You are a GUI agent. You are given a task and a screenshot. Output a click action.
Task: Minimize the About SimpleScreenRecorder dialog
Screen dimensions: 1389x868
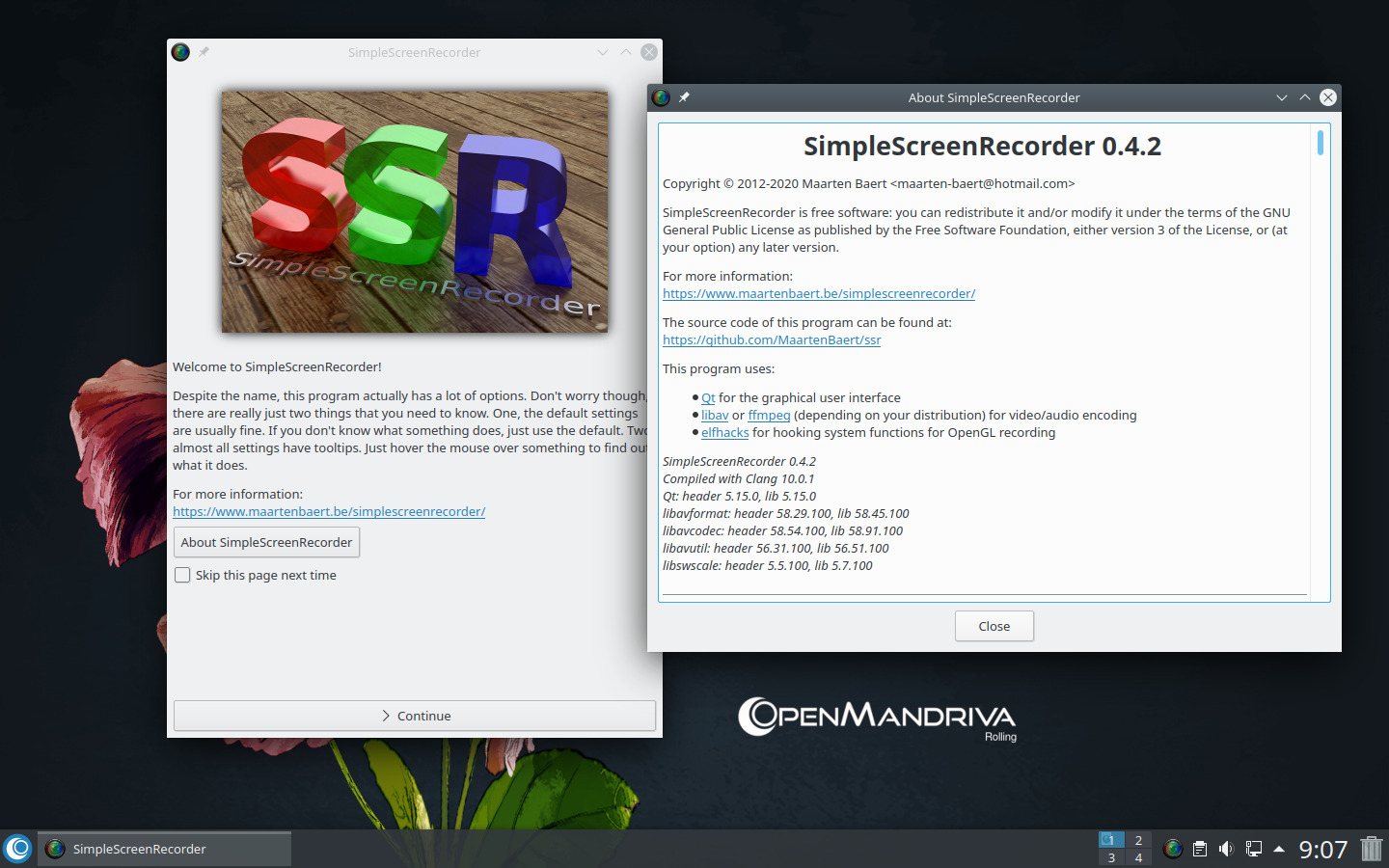tap(1282, 97)
